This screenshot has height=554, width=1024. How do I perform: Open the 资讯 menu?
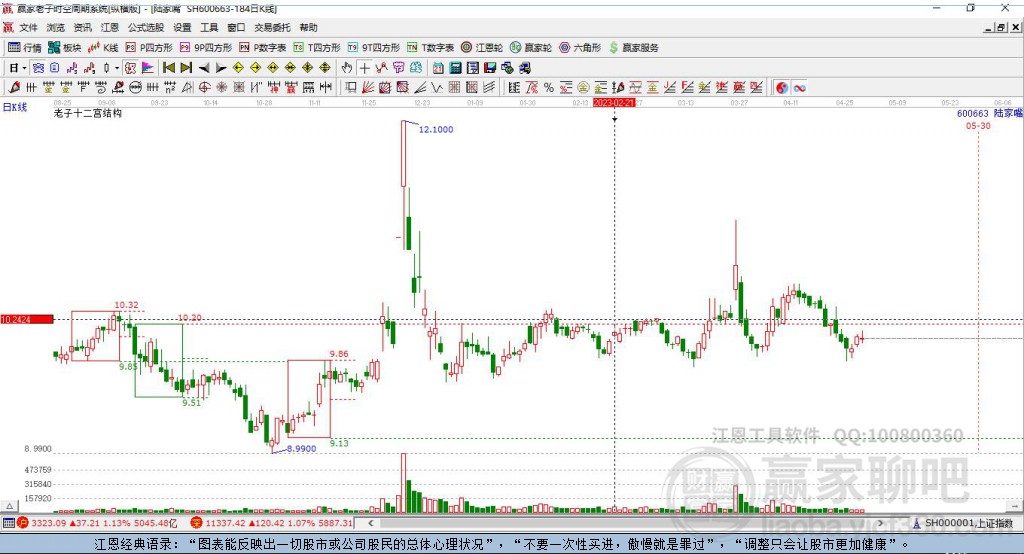click(x=82, y=27)
